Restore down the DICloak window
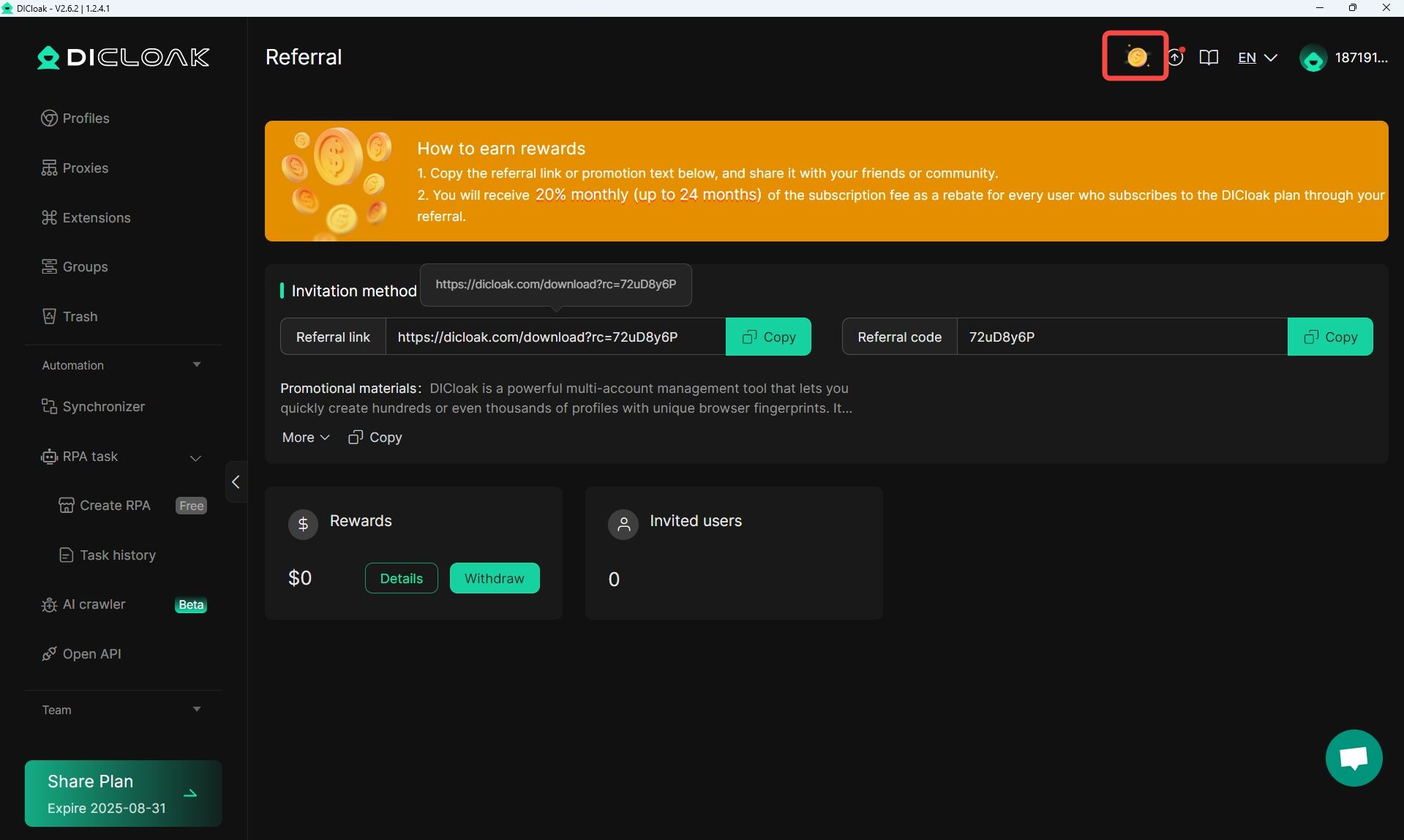The width and height of the screenshot is (1404, 840). pos(1353,8)
